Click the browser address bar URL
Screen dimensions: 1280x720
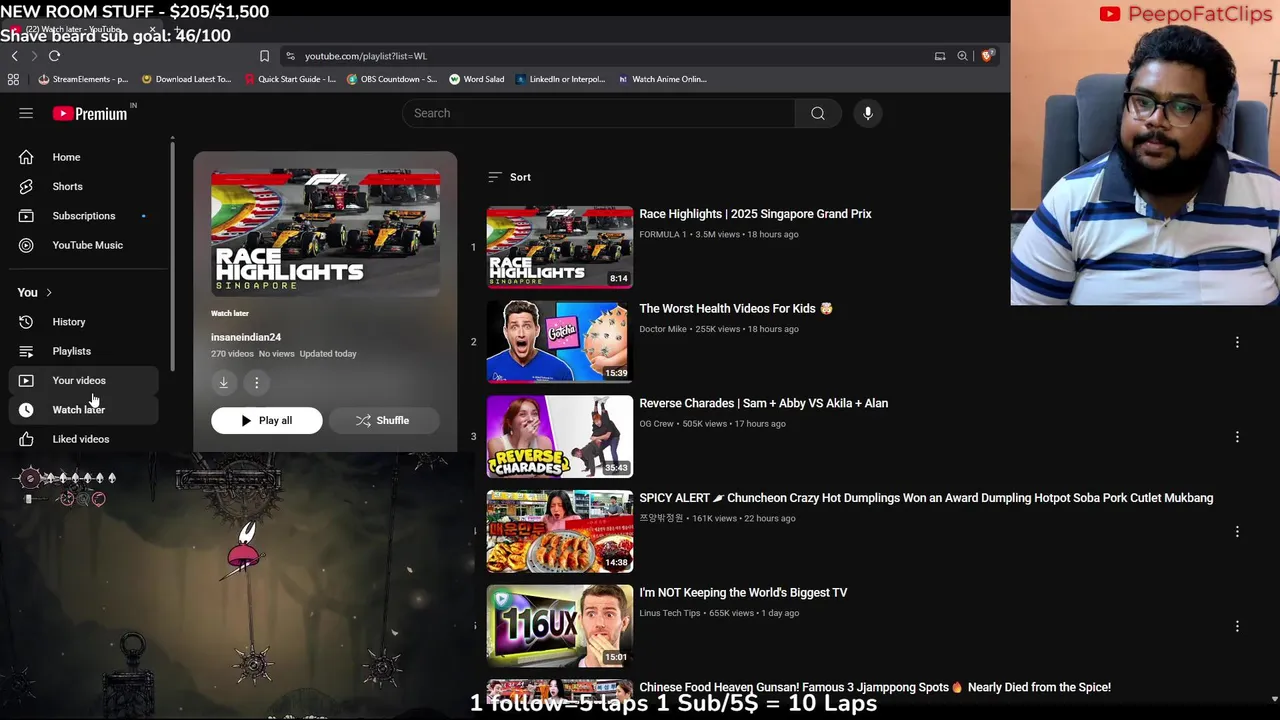coord(365,56)
